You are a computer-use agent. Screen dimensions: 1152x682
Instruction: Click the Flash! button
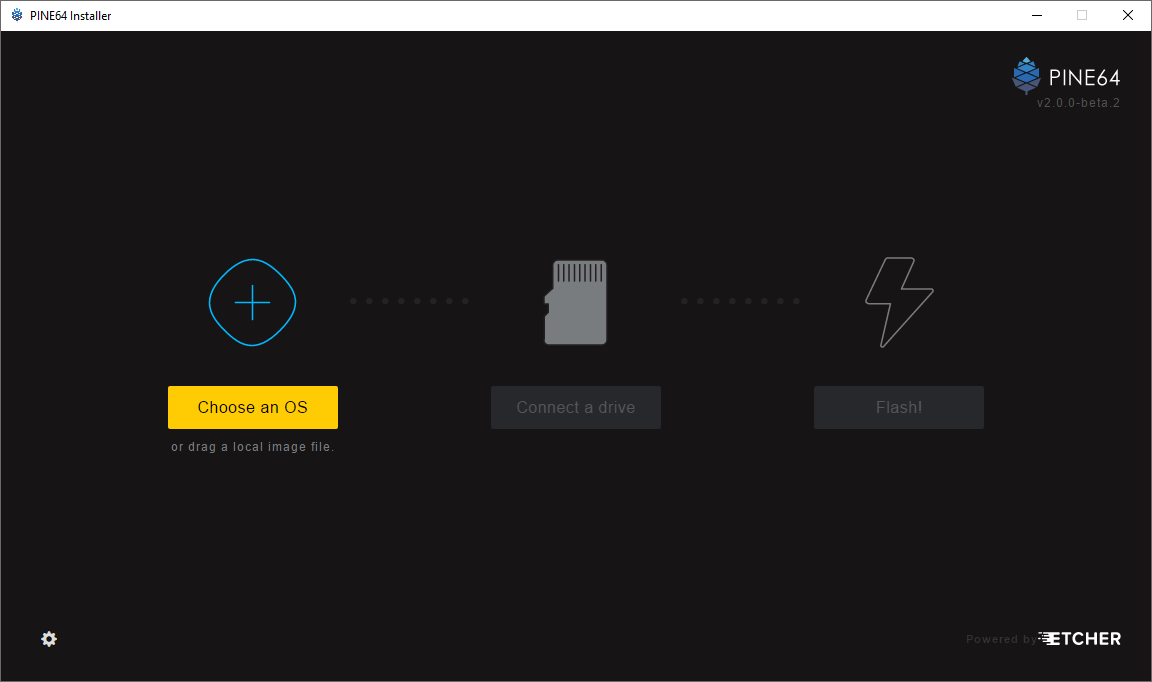(899, 407)
